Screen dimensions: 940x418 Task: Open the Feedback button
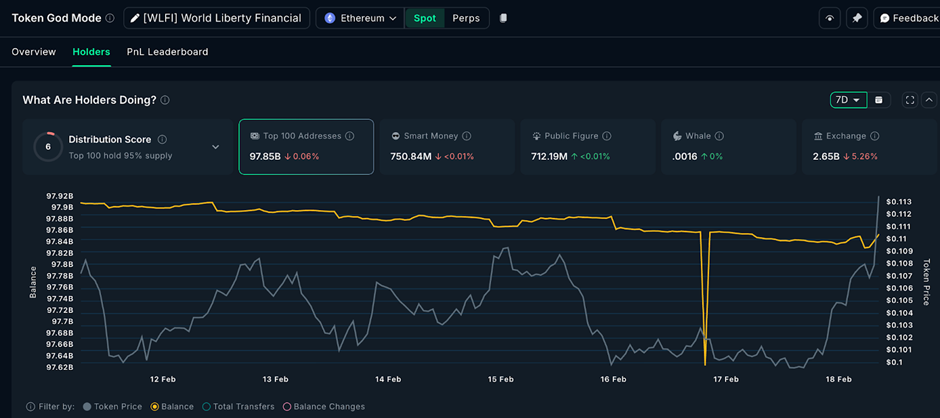tap(907, 18)
